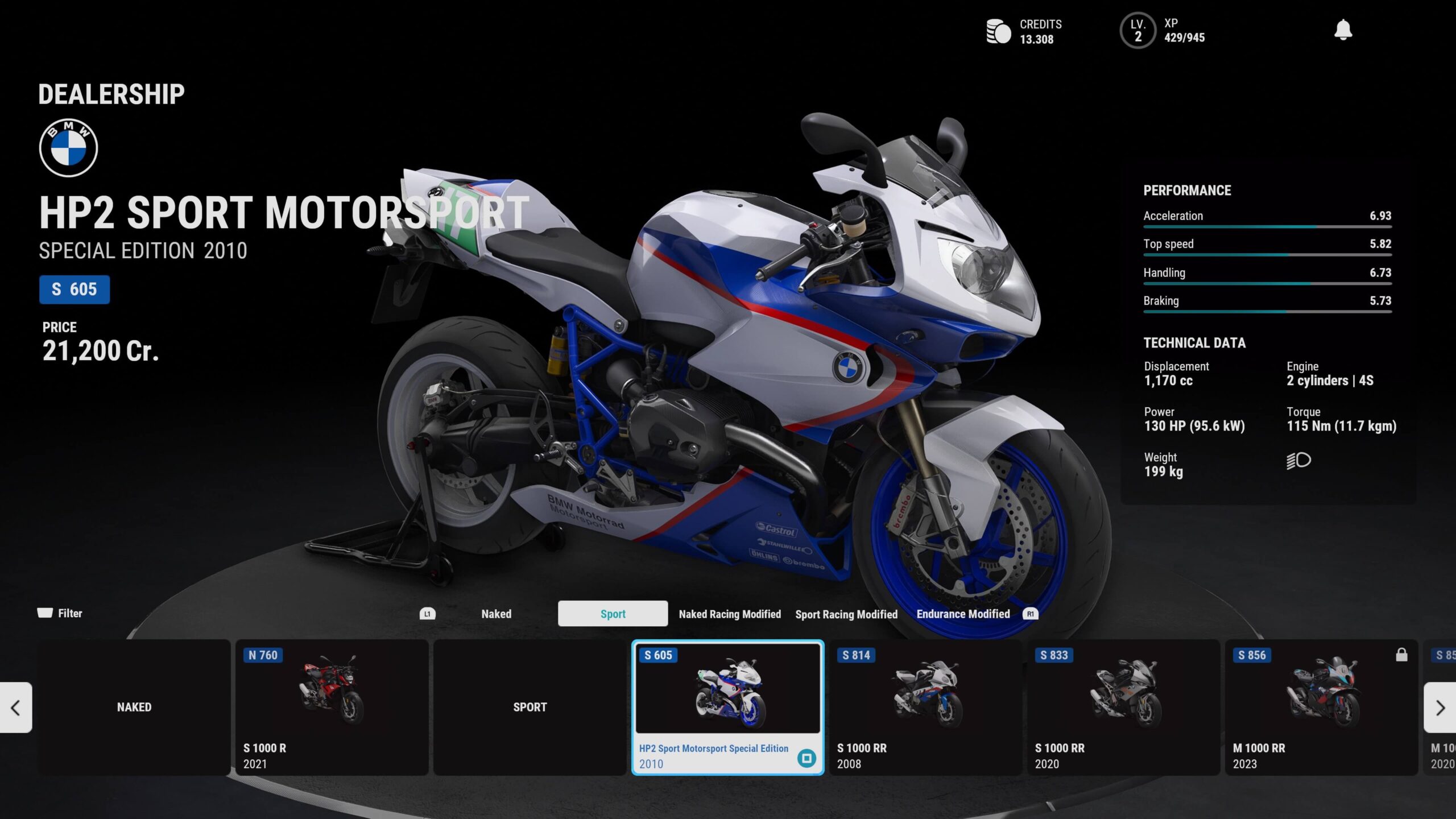Open the Endurance Modified tab

963,614
